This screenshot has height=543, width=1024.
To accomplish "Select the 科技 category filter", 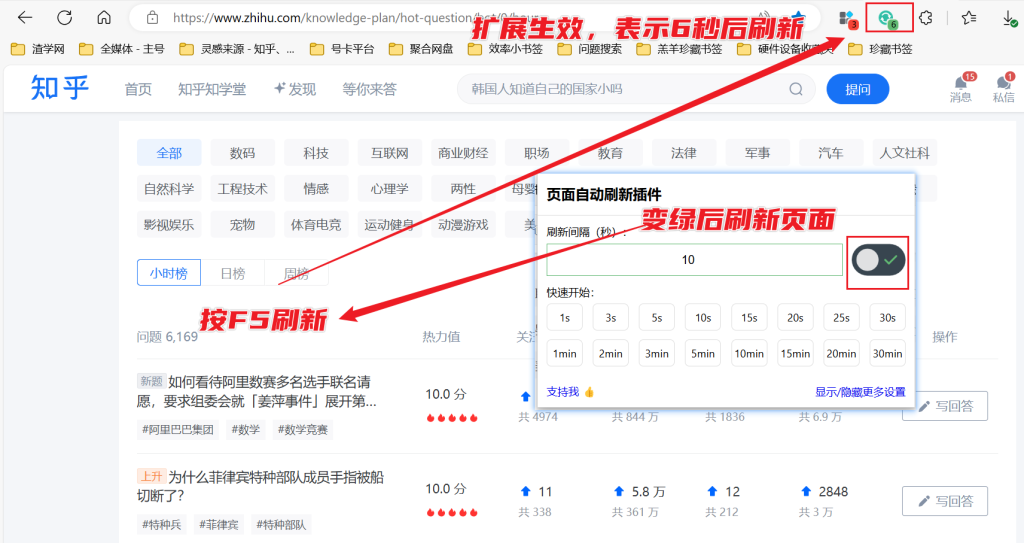I will click(x=316, y=153).
